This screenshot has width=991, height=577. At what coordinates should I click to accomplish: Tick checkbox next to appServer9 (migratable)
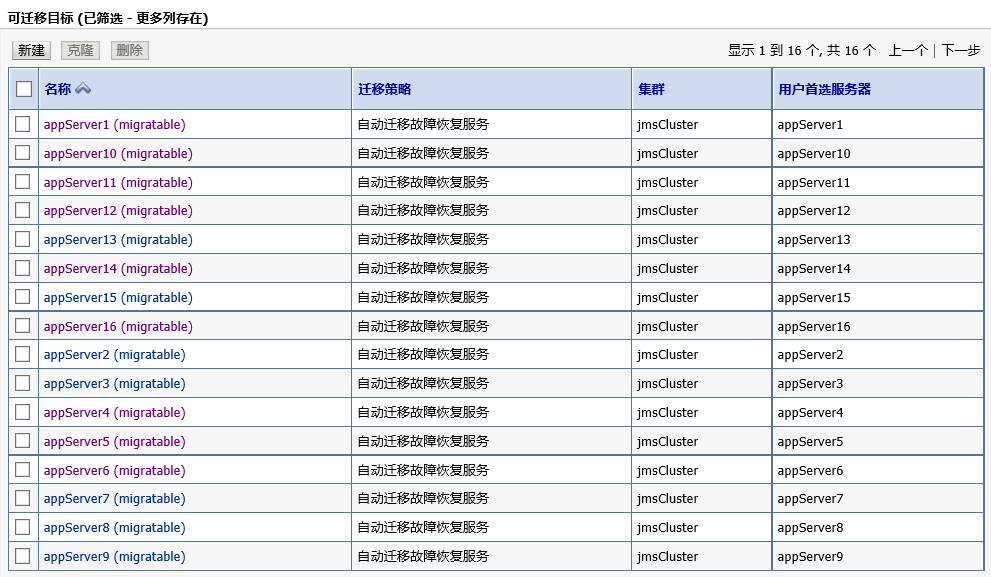point(23,556)
